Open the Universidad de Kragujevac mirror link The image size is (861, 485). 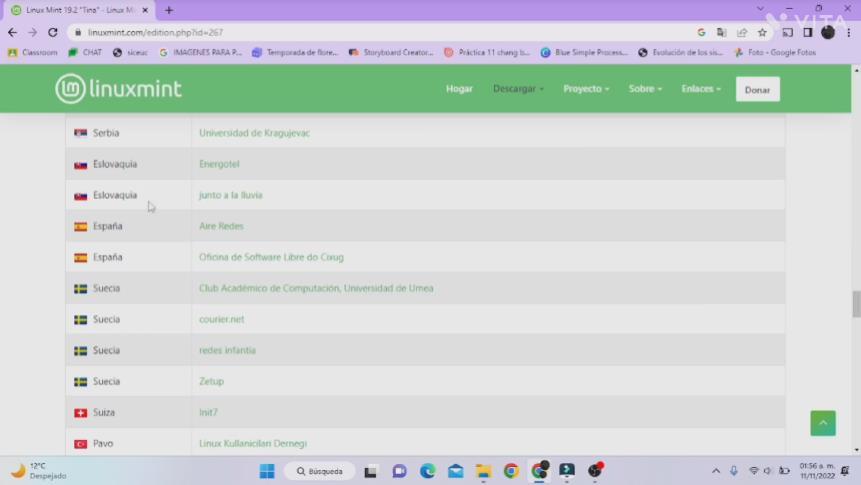pos(254,133)
